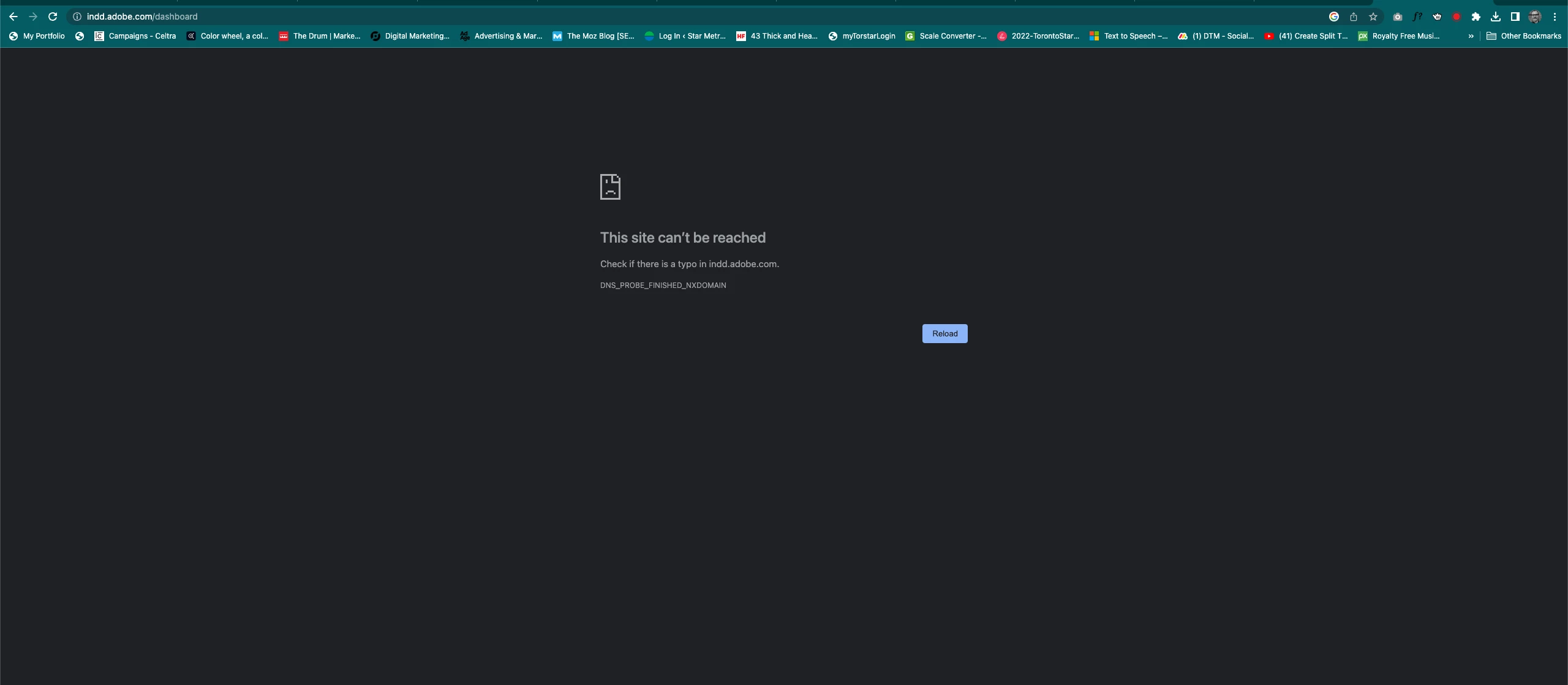The width and height of the screenshot is (1568, 685).
Task: Open the Chrome three-dot menu
Action: 1555,17
